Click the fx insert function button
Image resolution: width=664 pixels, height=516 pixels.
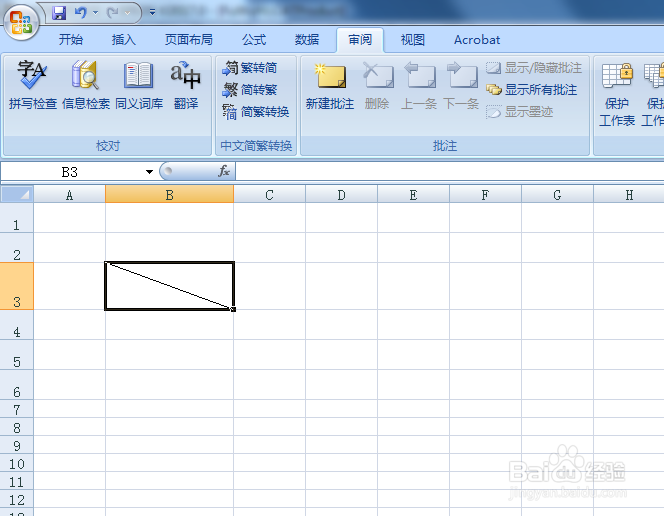coord(224,171)
